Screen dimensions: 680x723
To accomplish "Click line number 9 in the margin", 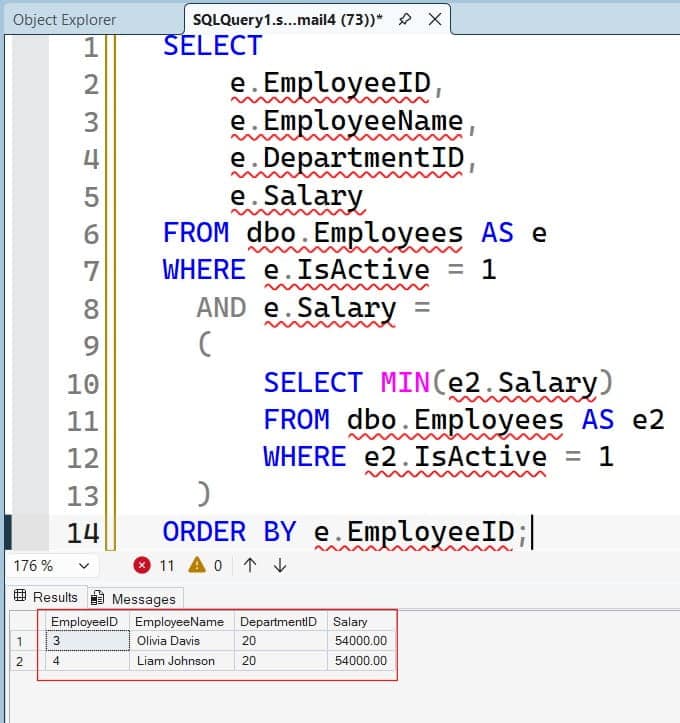I will pyautogui.click(x=91, y=346).
